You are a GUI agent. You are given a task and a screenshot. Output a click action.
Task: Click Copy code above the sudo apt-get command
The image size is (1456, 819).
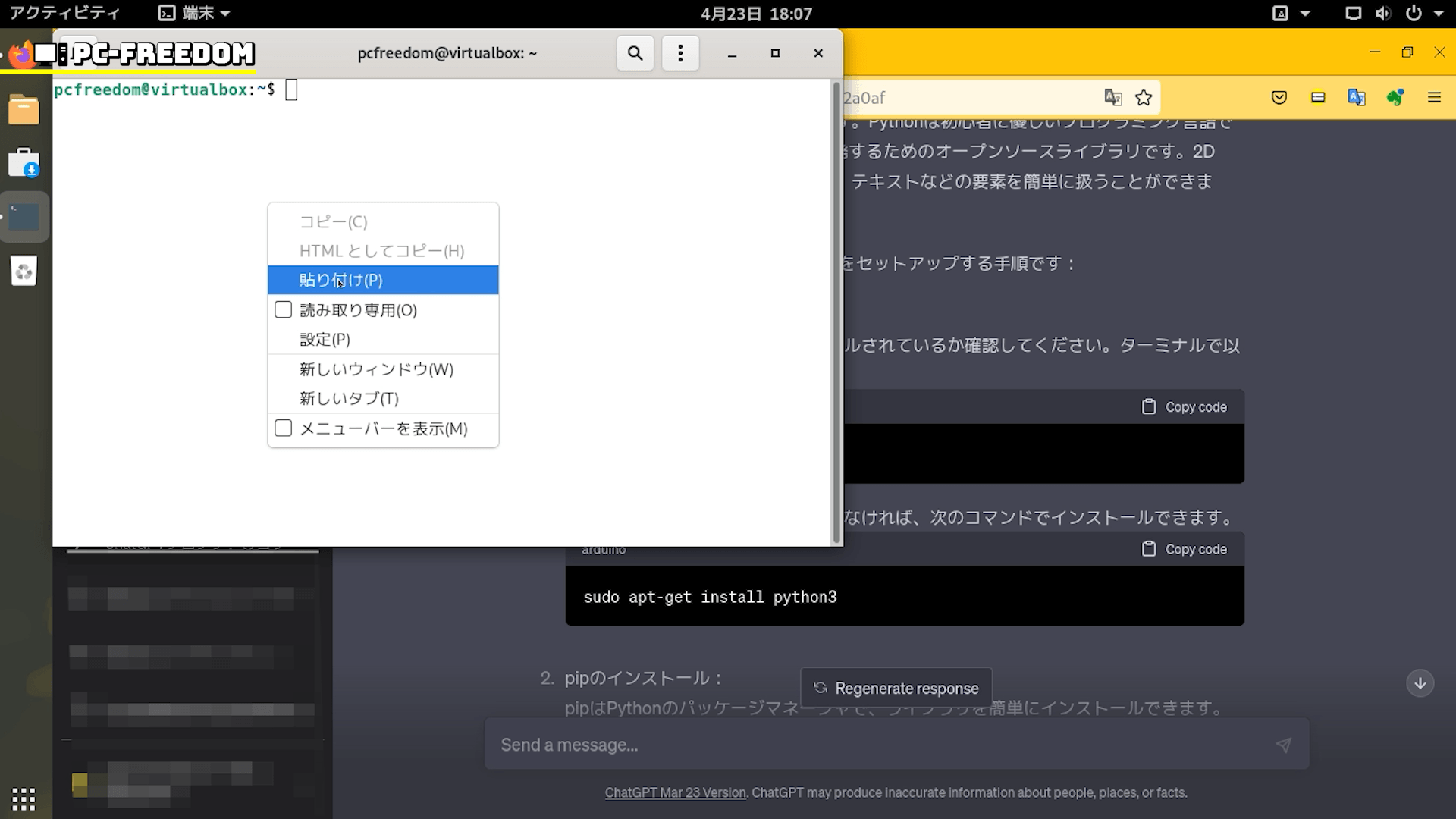click(x=1185, y=549)
